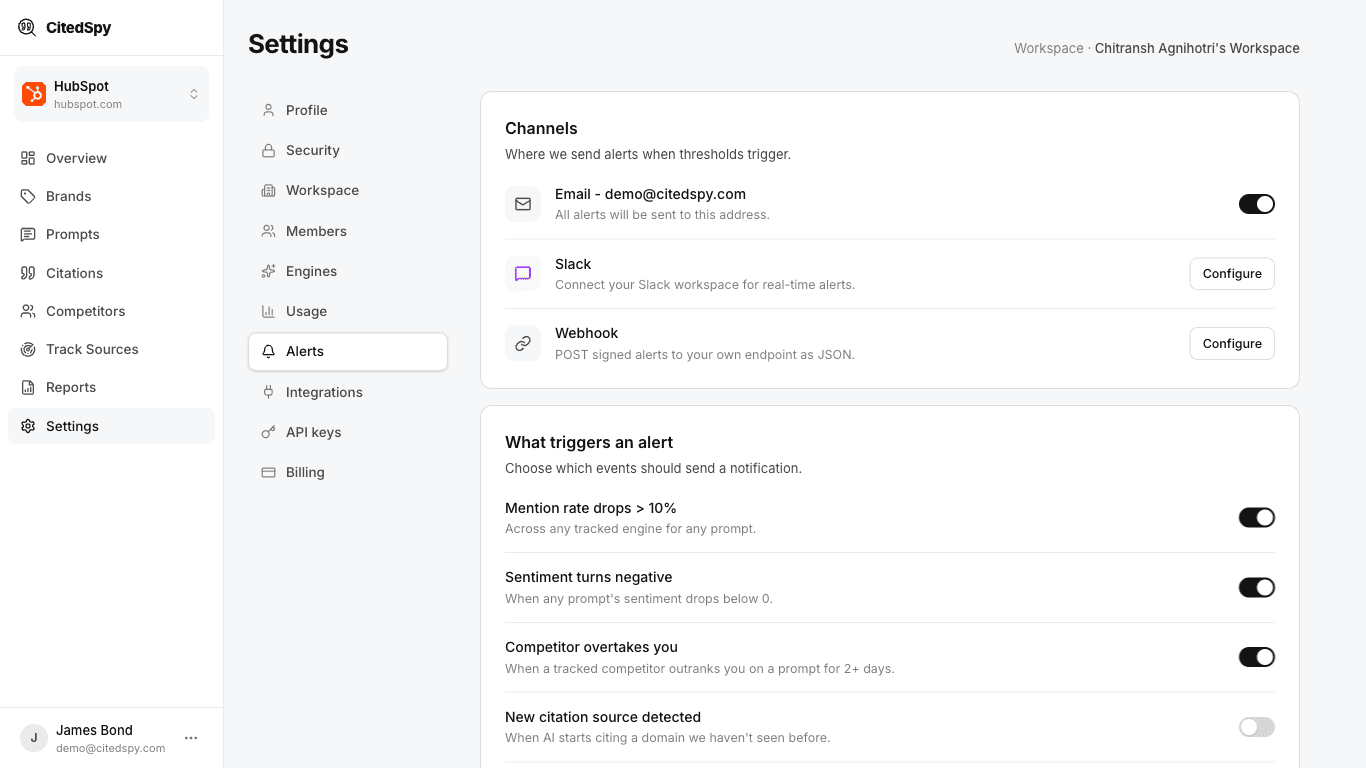Switch to the API keys tab
Viewport: 1366px width, 768px height.
click(348, 432)
